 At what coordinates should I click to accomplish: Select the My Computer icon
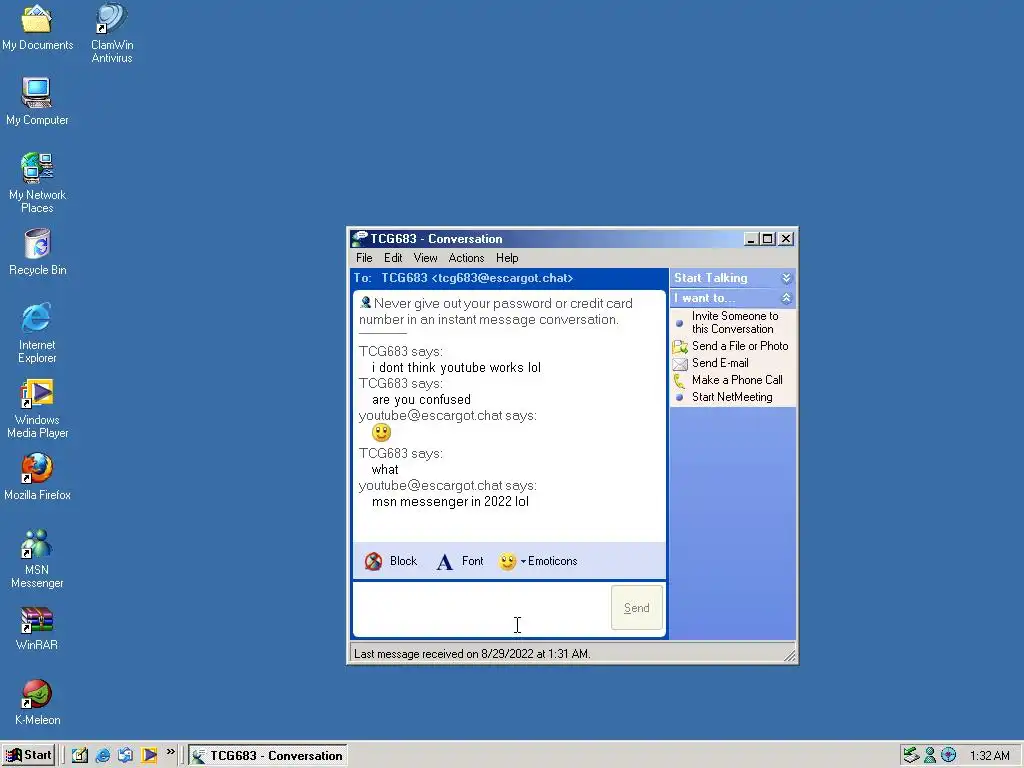[x=37, y=101]
